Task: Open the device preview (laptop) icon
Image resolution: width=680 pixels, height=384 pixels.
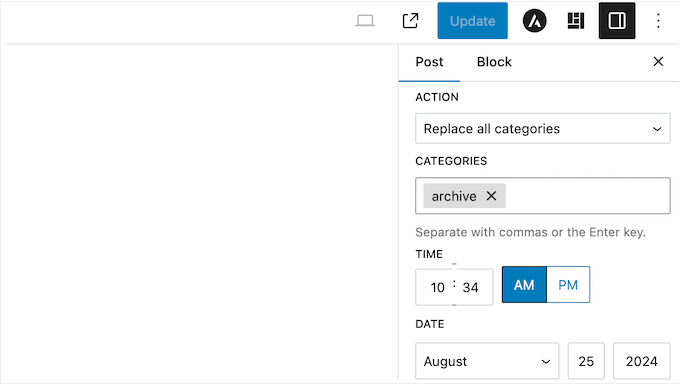Action: click(x=365, y=21)
